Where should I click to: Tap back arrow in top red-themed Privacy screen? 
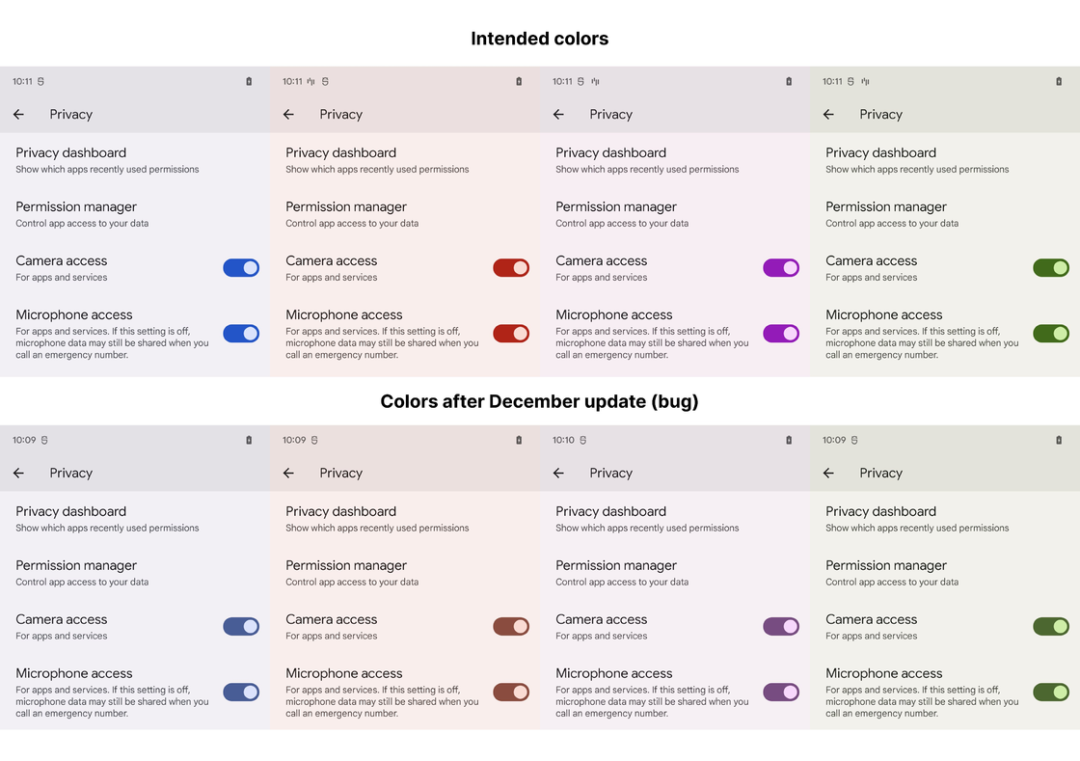pyautogui.click(x=289, y=115)
